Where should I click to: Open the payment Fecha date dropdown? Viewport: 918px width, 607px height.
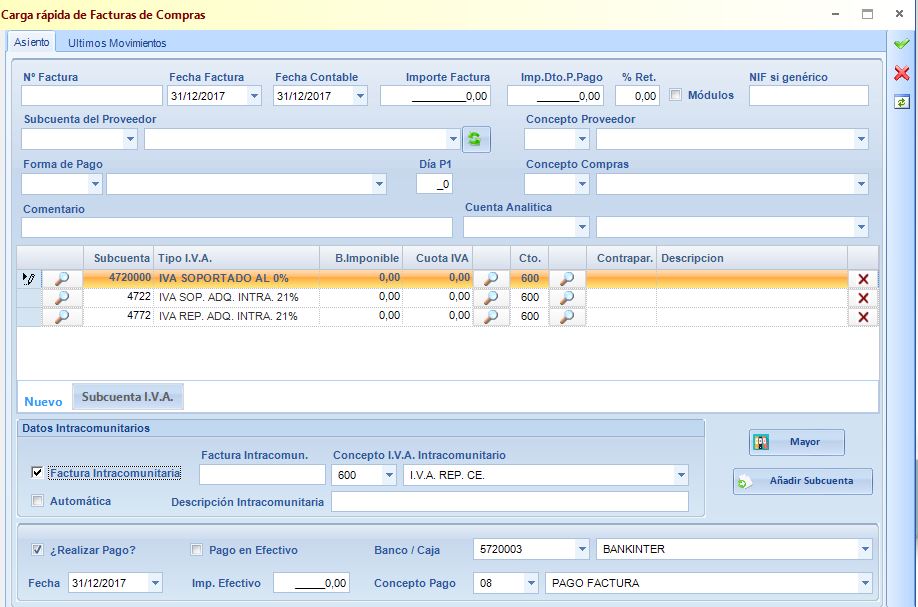(155, 583)
